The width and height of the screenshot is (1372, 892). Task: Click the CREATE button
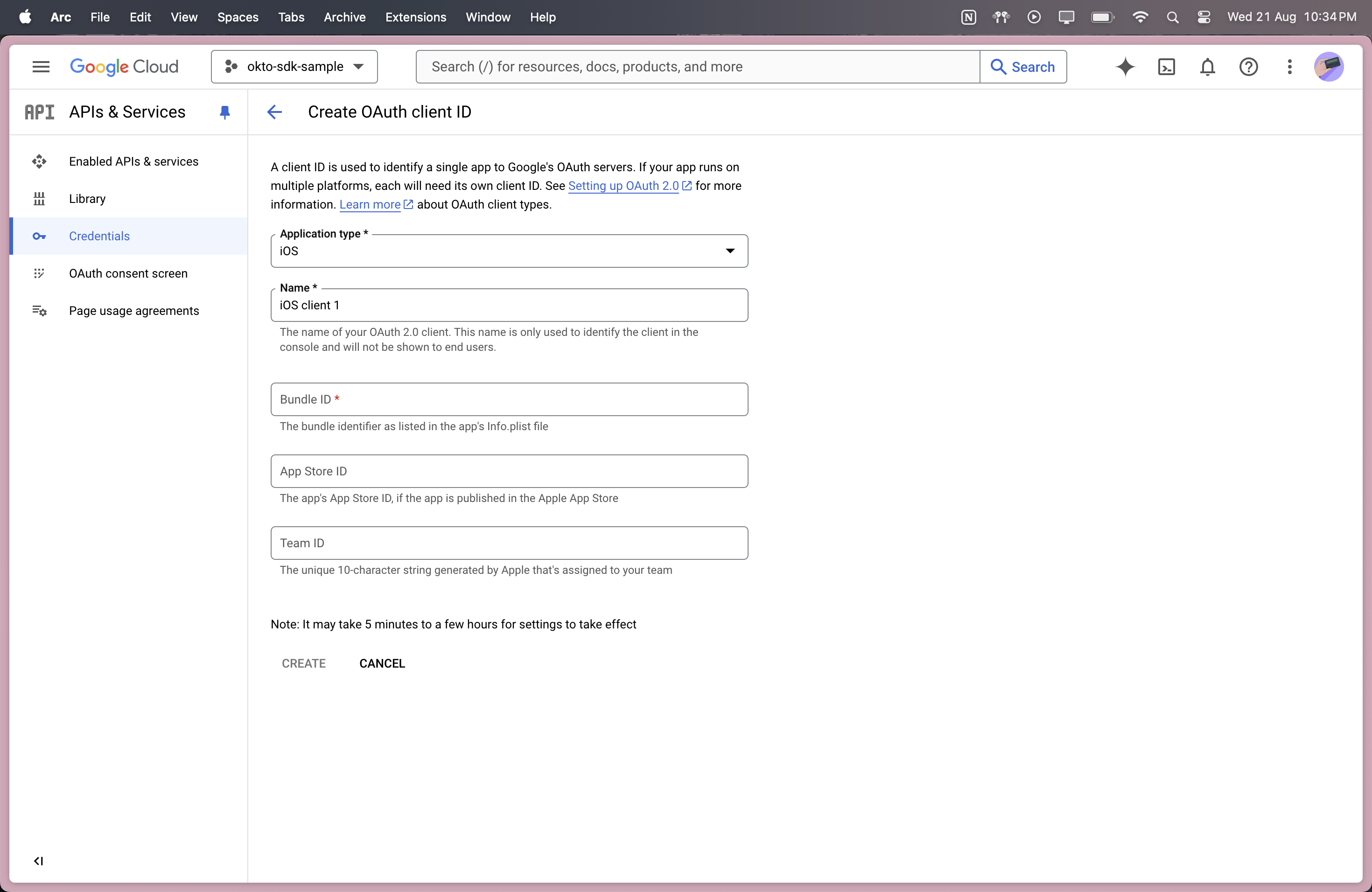coord(304,662)
